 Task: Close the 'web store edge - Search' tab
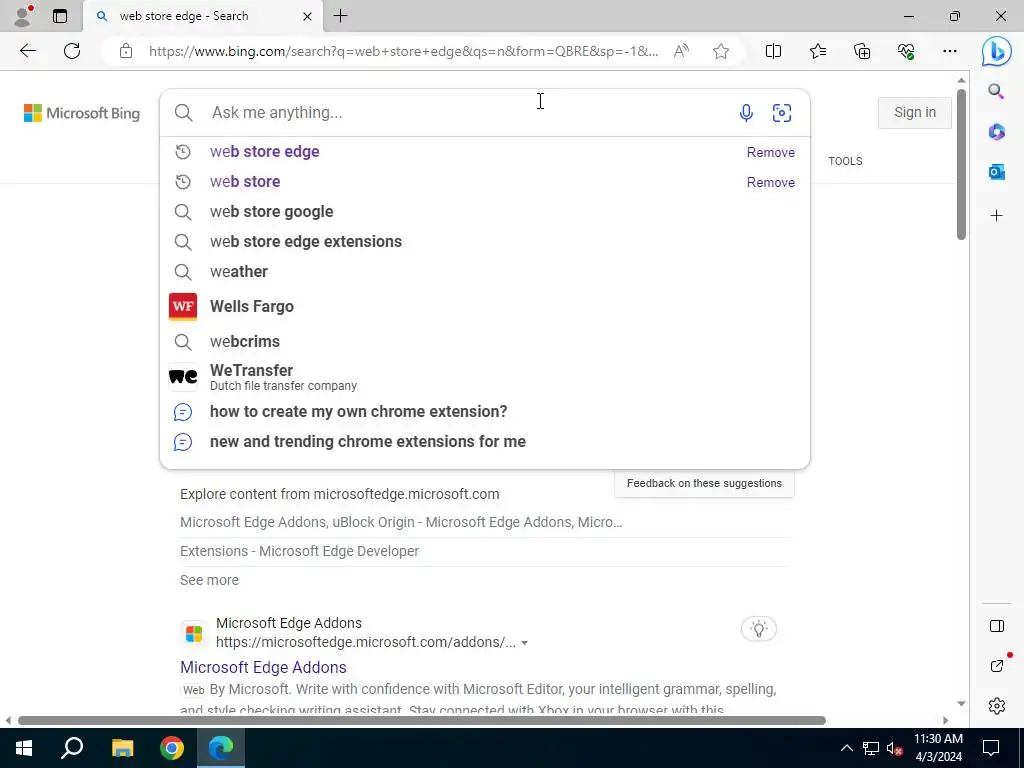307,16
